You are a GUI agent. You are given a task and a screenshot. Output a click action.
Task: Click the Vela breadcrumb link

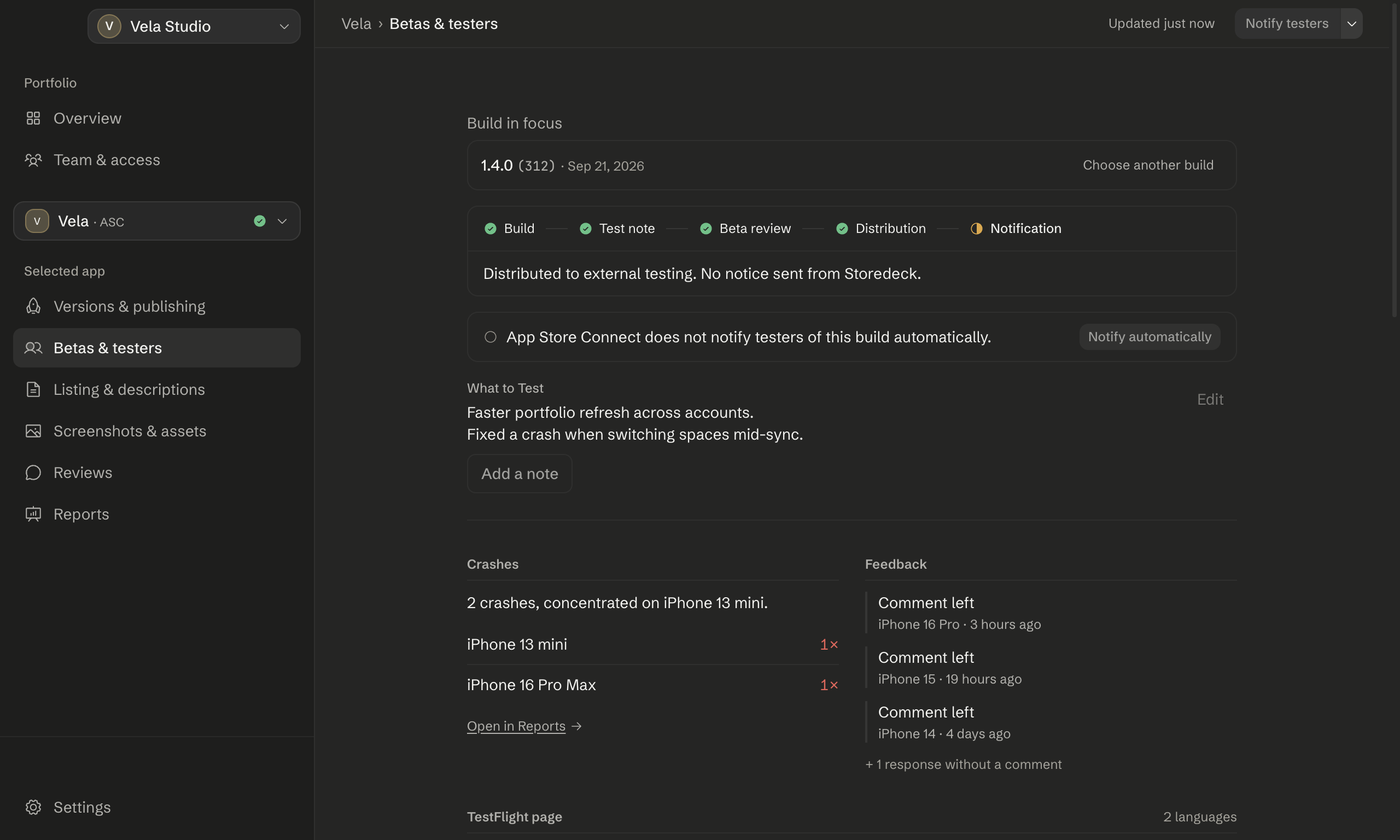(x=356, y=24)
